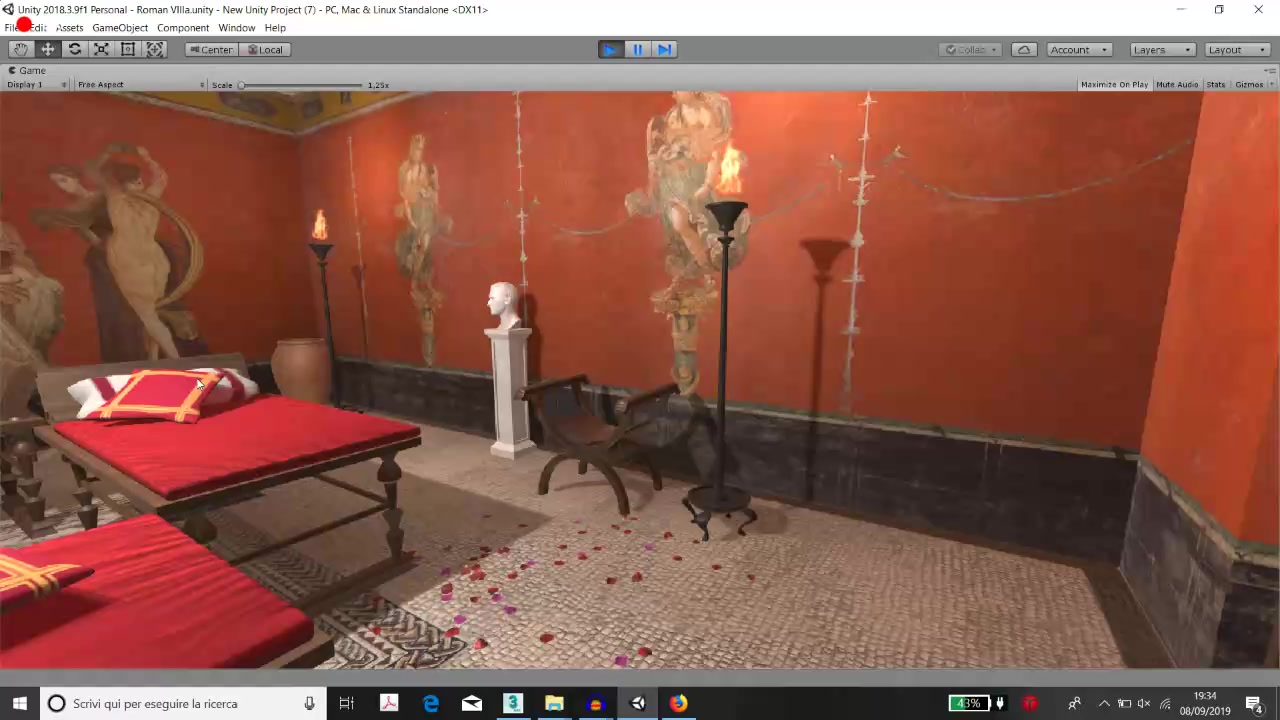Screen dimensions: 1280x720
Task: Open Unity cloud Services panel
Action: click(1024, 49)
